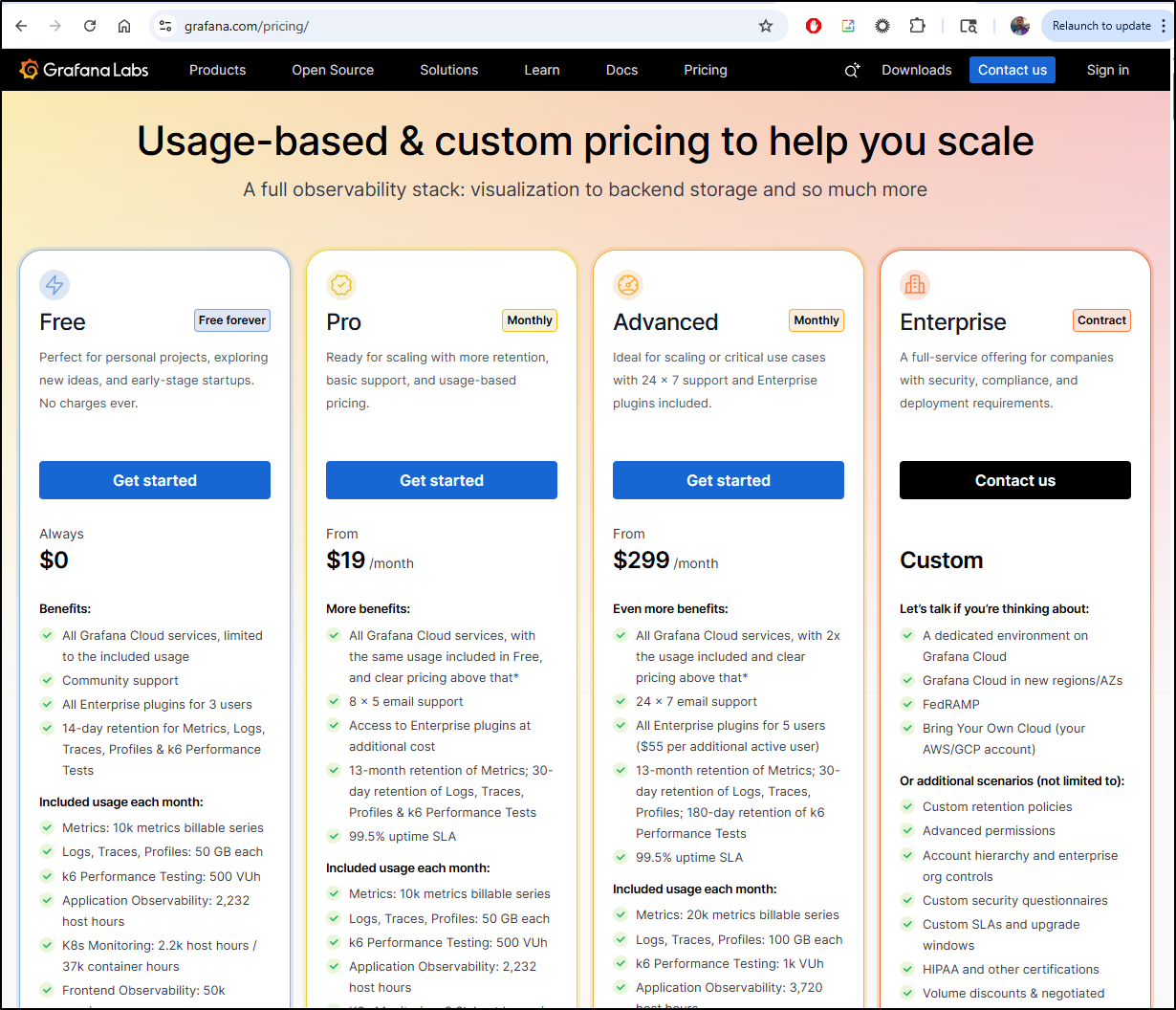Click the Always $0 price
Image resolution: width=1176 pixels, height=1010 pixels.
(61, 549)
